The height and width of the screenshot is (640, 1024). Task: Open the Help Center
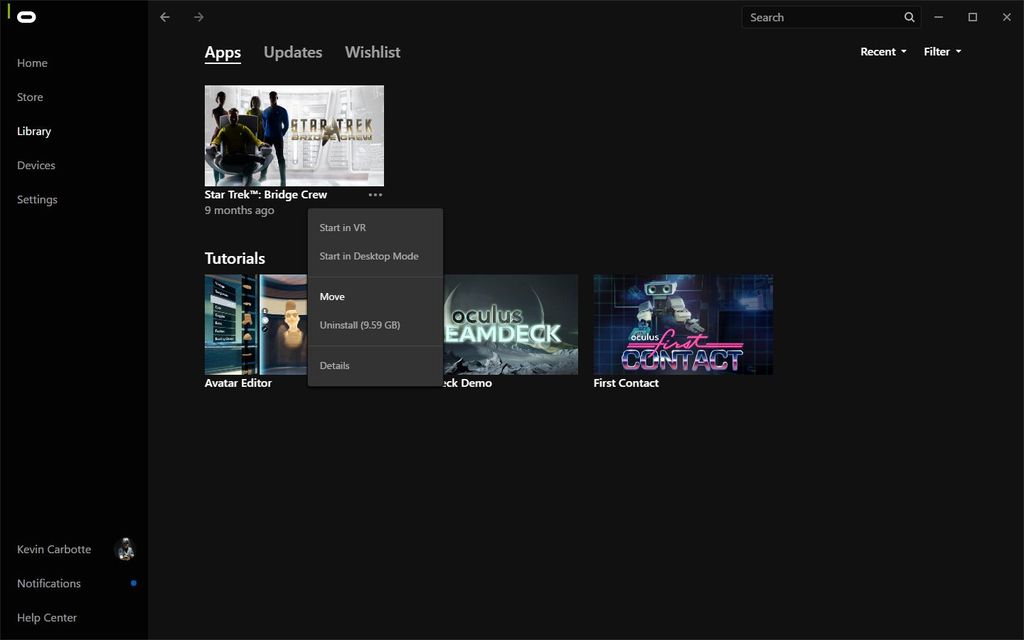(46, 617)
